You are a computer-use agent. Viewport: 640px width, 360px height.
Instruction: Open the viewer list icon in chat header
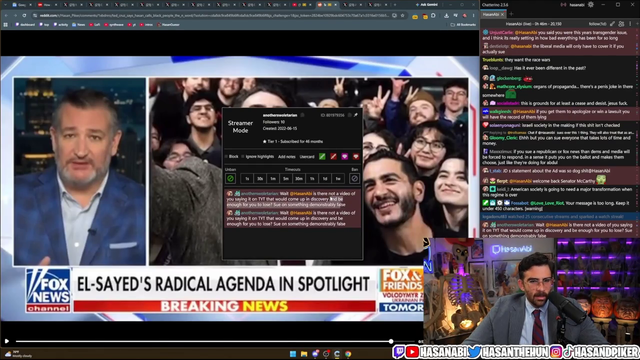[621, 24]
